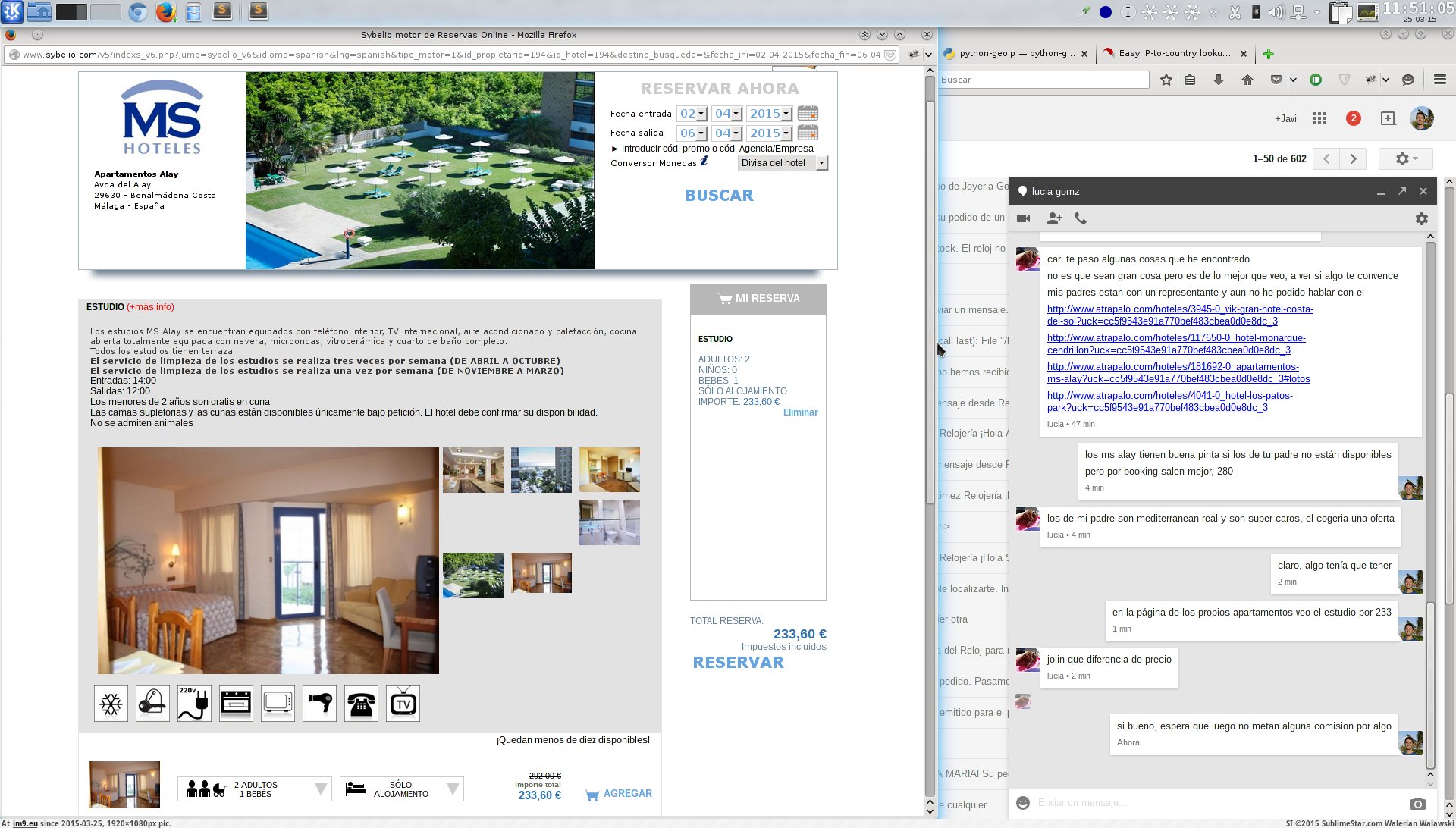Click the add people to chat icon
The image size is (1456, 828).
pyautogui.click(x=1054, y=218)
